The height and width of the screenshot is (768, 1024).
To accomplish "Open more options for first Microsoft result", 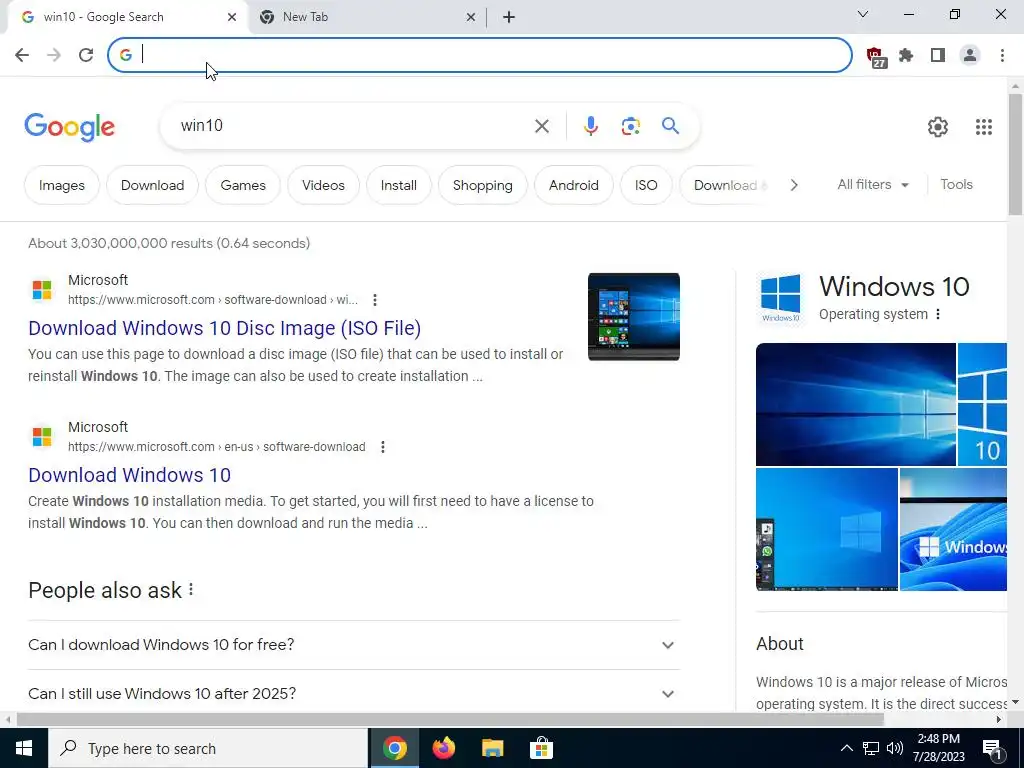I will tap(375, 300).
